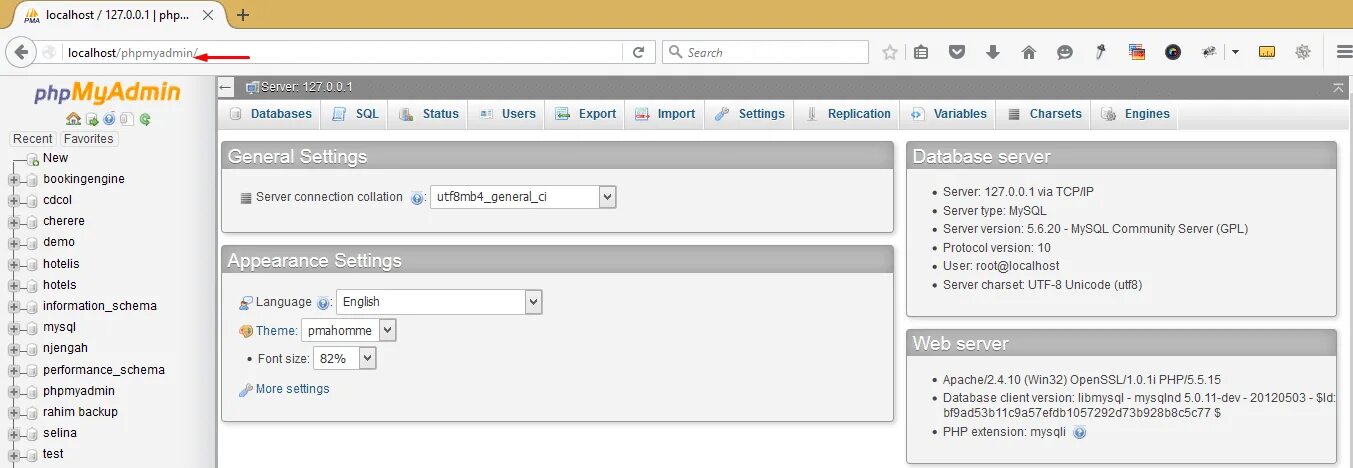Open the Language dropdown showing English

tap(439, 301)
